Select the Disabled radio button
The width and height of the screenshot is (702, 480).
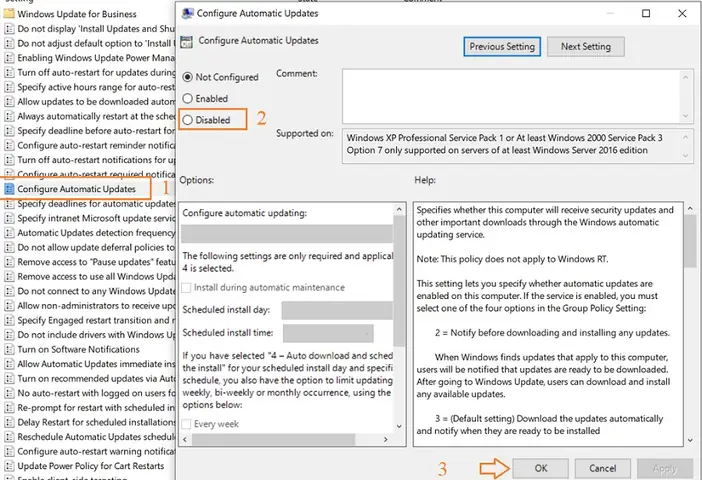click(188, 120)
